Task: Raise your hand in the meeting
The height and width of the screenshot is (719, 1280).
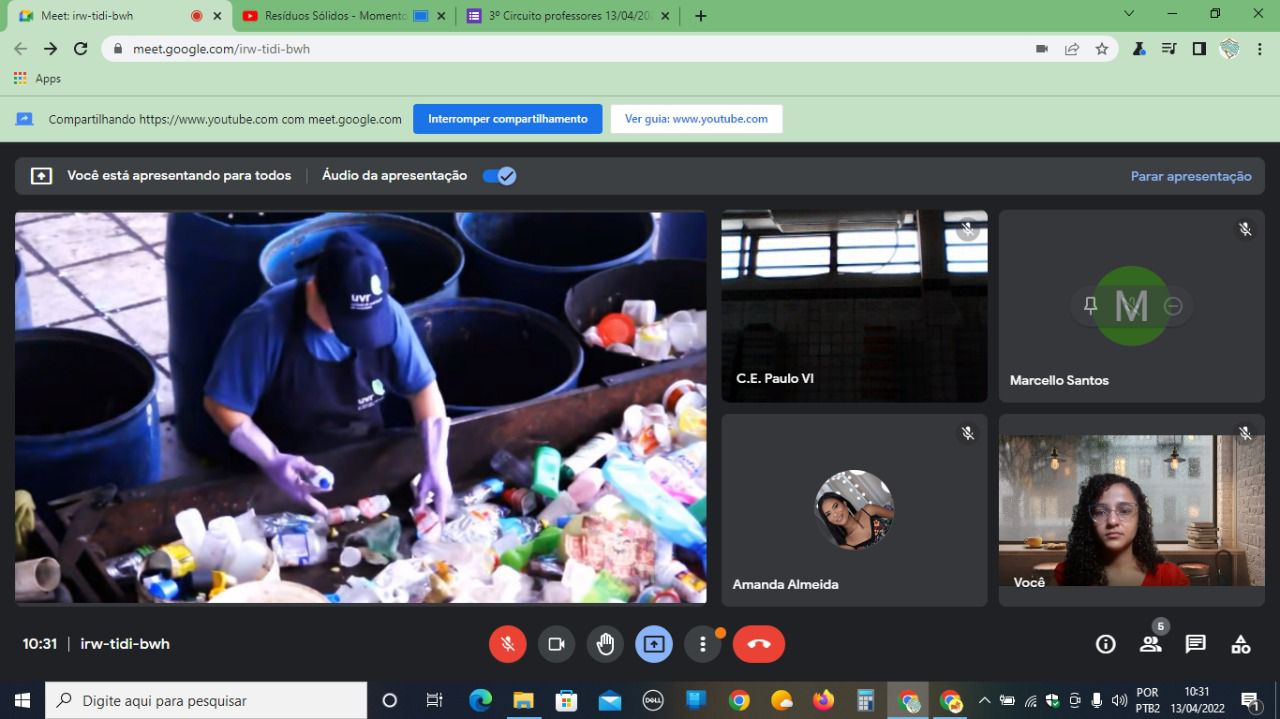Action: (x=605, y=644)
